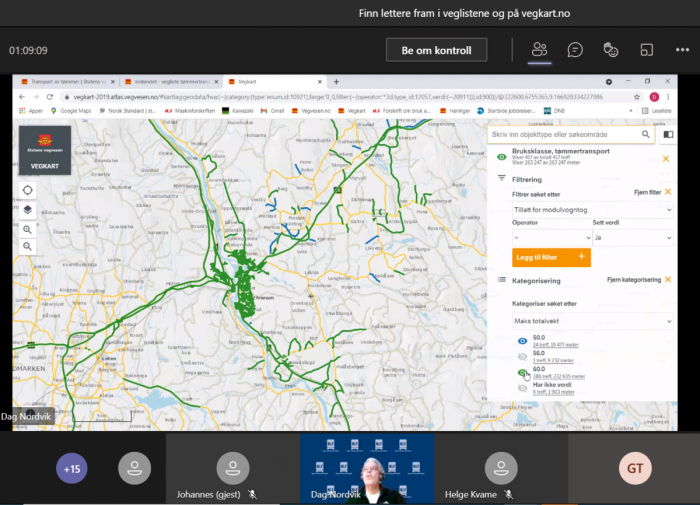Open the Leseliste reading list
The image size is (700, 505).
[x=656, y=111]
